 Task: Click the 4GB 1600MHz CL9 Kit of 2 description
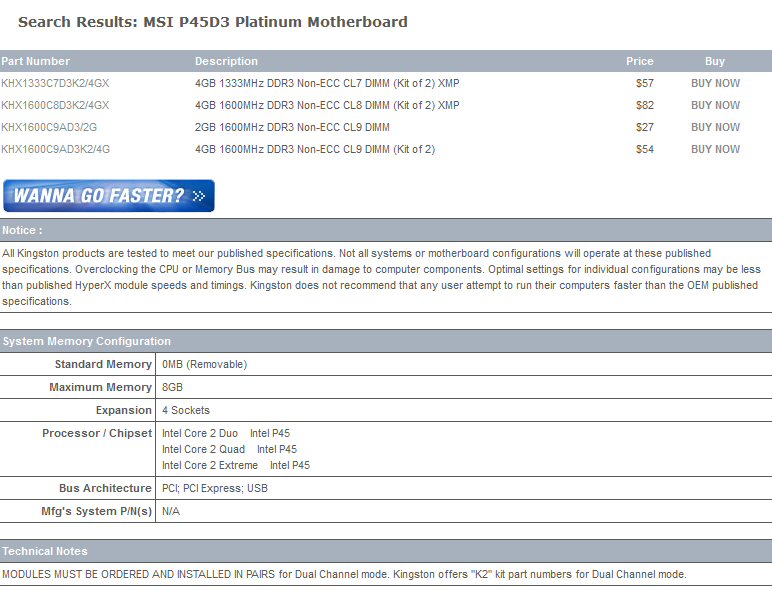[315, 149]
